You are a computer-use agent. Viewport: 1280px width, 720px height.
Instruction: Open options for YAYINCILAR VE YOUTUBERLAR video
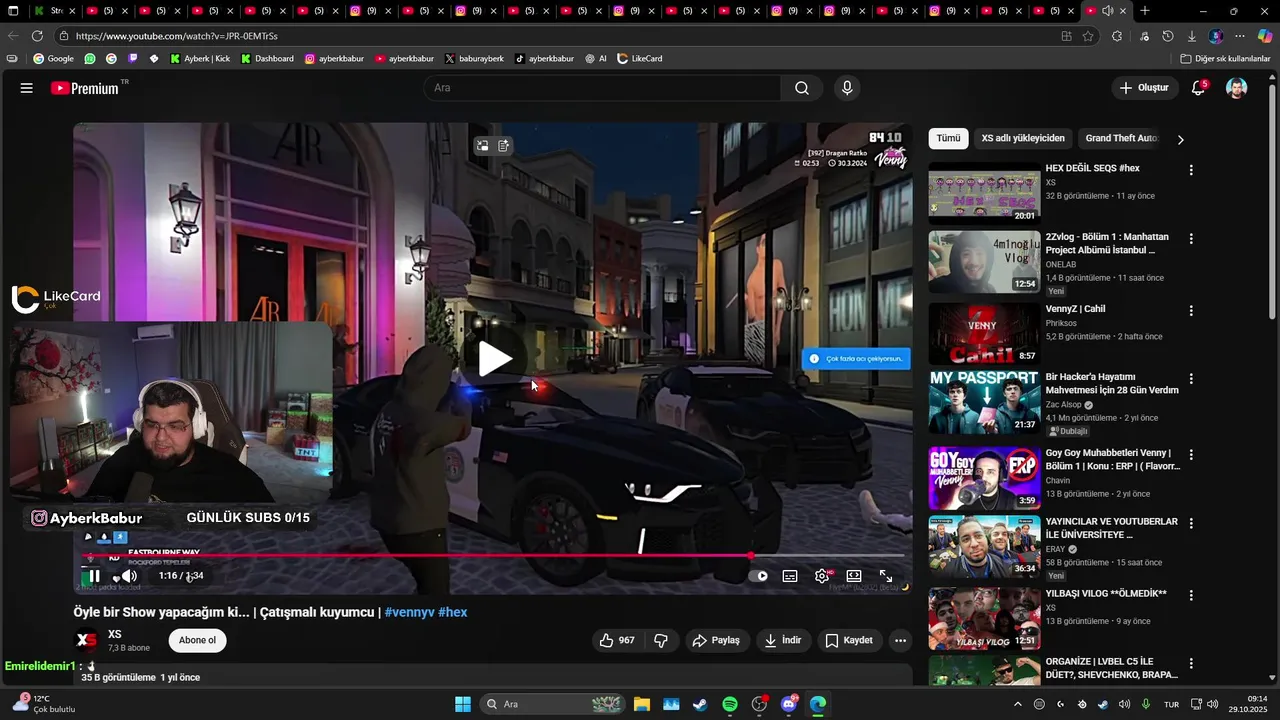[1191, 524]
